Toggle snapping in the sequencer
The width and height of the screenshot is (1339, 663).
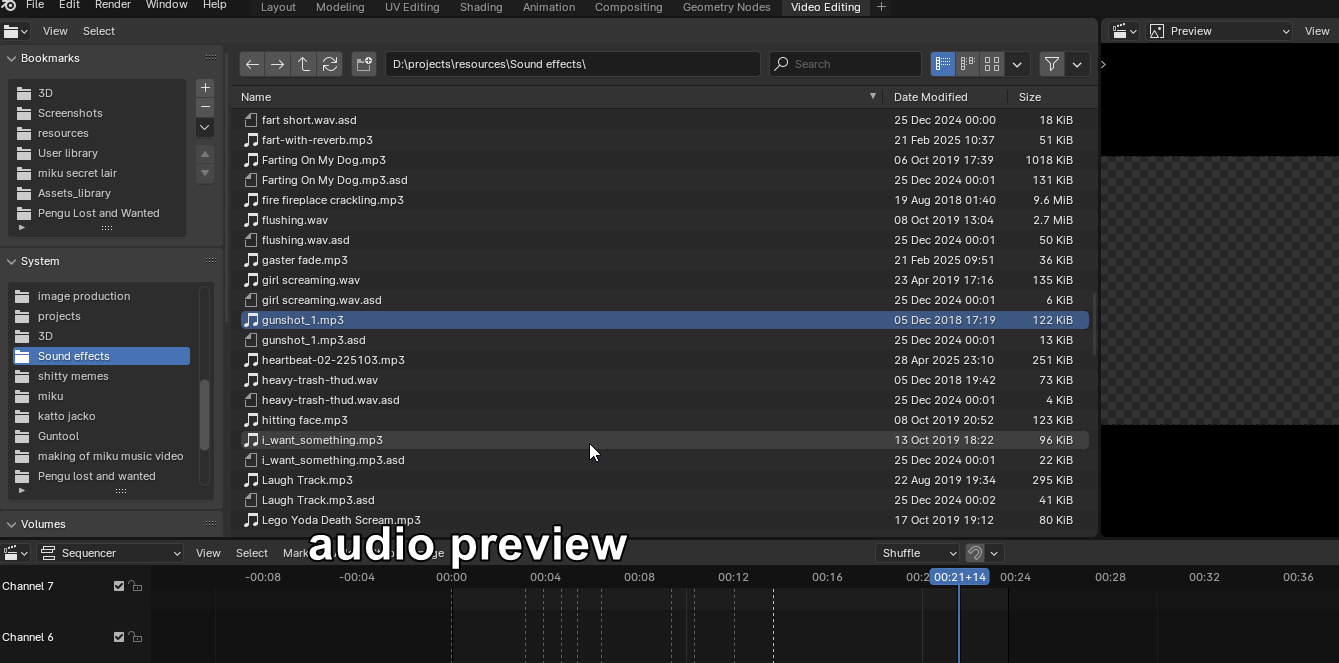coord(975,553)
